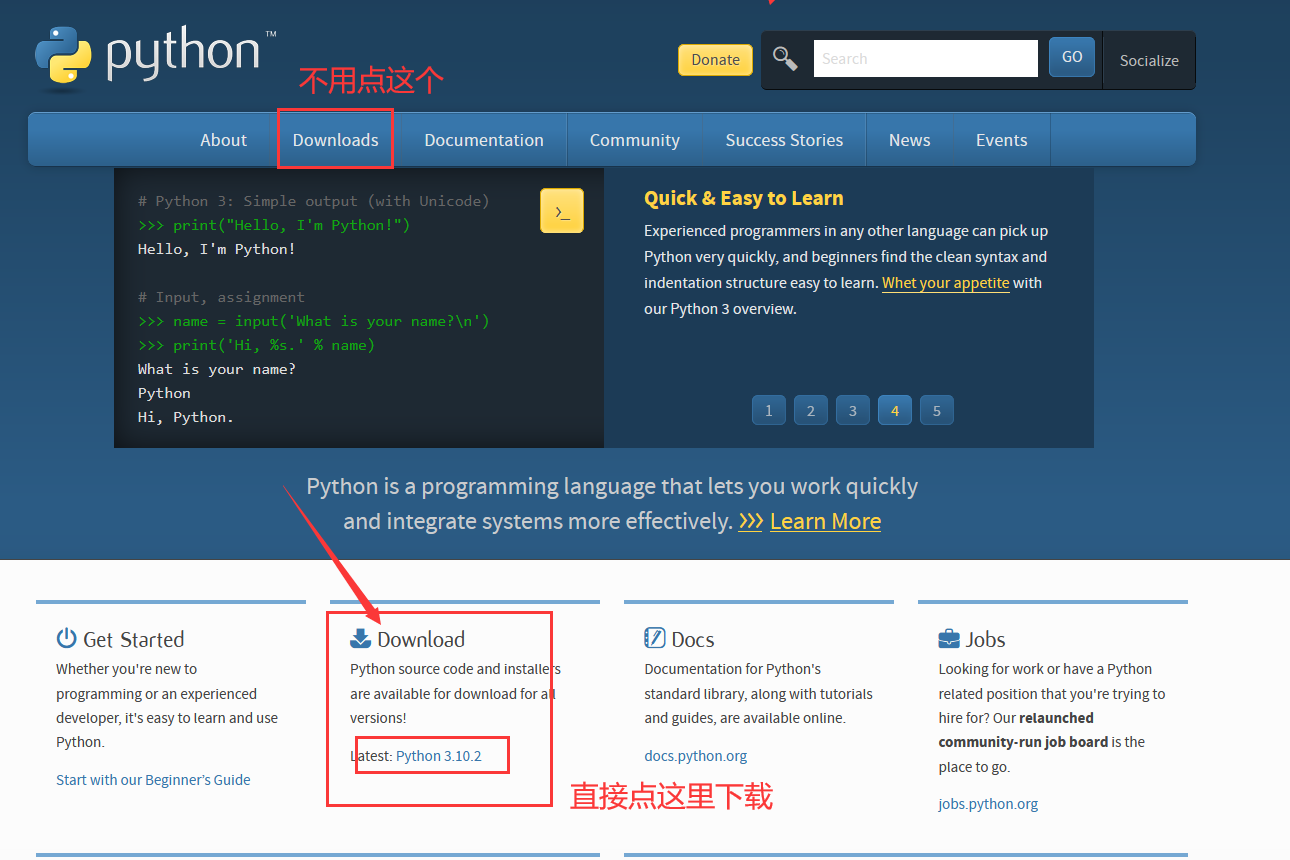Image resolution: width=1290 pixels, height=860 pixels.
Task: Click inside the Search input field
Action: point(926,59)
